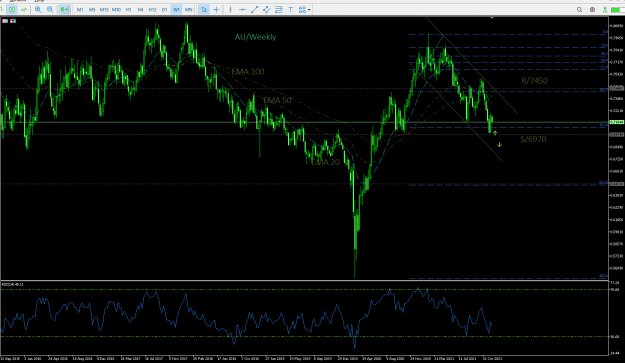Viewport: 625px width, 363px height.
Task: Click the RSI indicator label
Action: point(13,284)
